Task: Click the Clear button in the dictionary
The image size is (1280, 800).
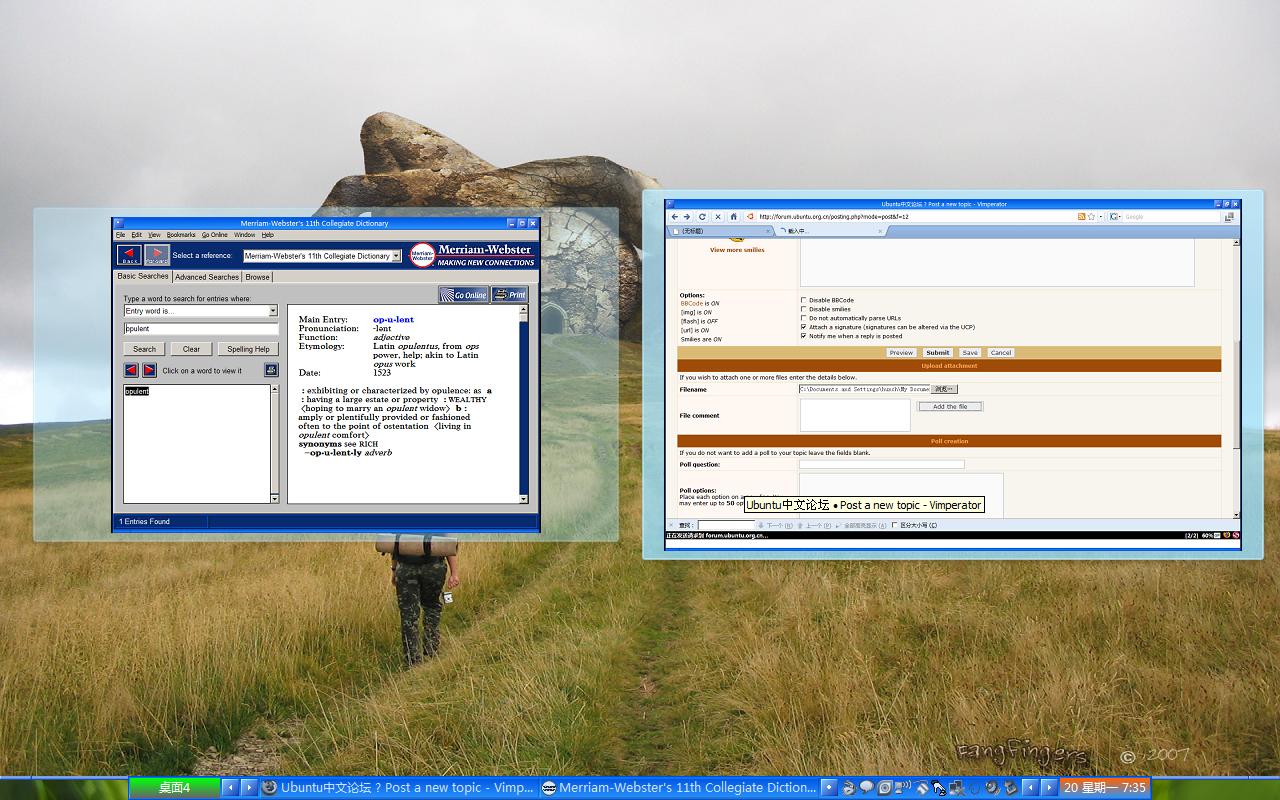Action: tap(191, 349)
